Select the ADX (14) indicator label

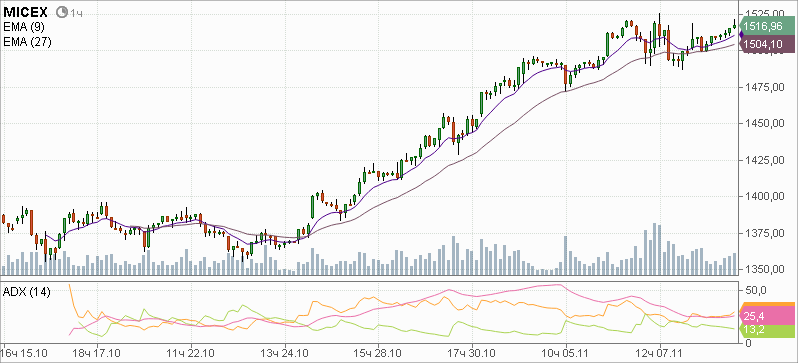coord(26,292)
